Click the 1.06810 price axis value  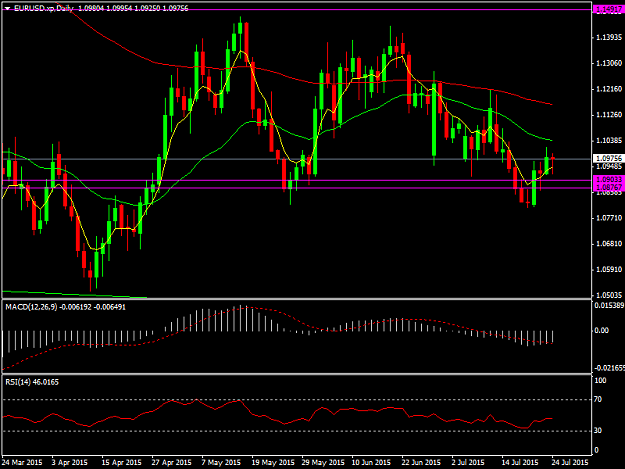point(609,244)
